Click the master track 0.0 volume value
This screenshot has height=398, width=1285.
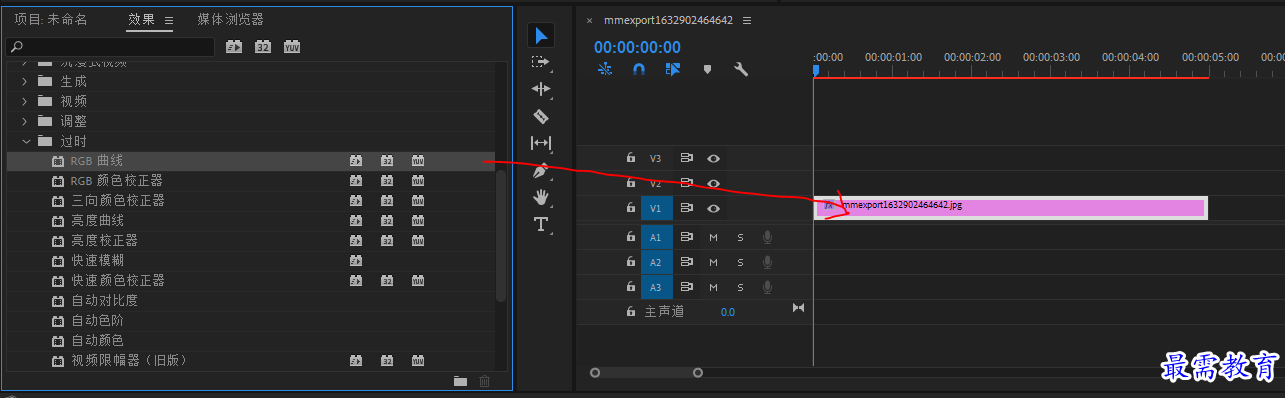pos(727,312)
